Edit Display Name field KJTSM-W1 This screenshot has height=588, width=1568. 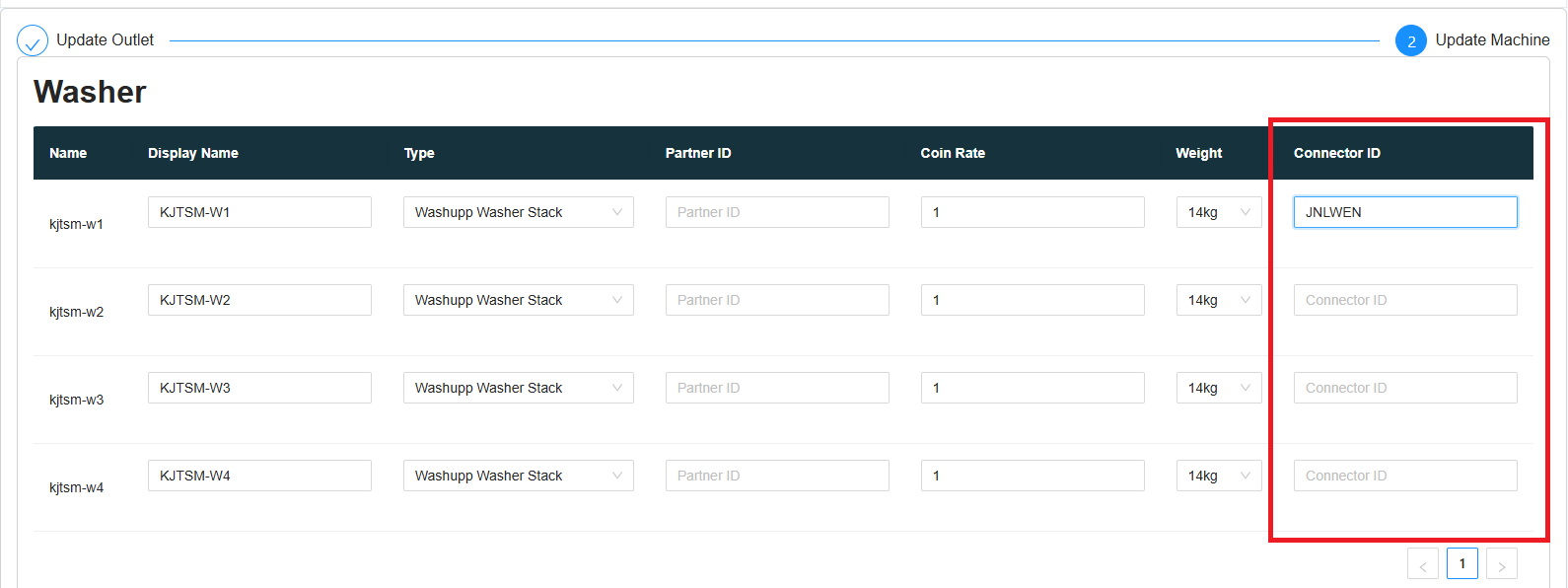pos(259,212)
